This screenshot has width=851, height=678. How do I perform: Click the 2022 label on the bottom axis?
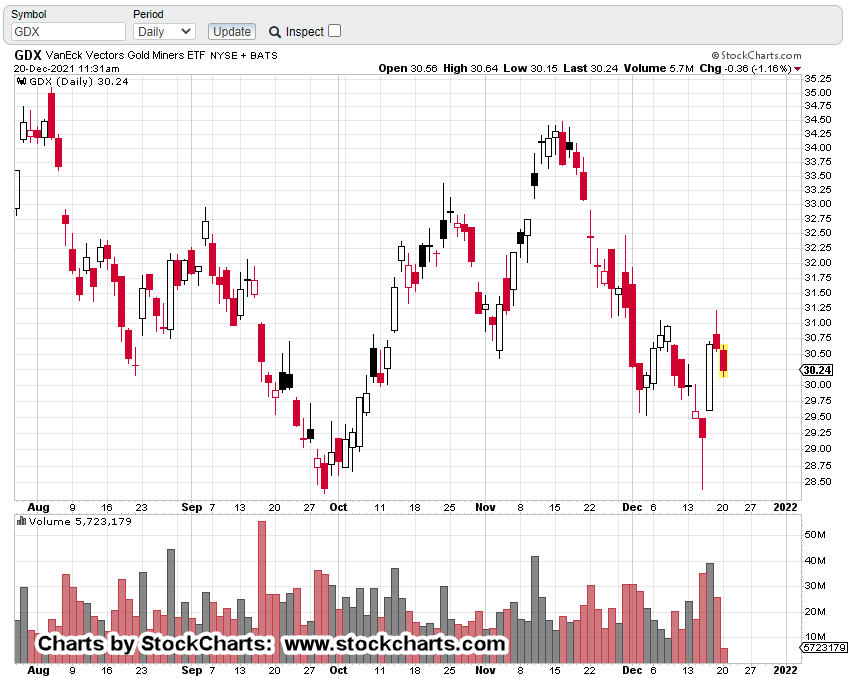786,670
